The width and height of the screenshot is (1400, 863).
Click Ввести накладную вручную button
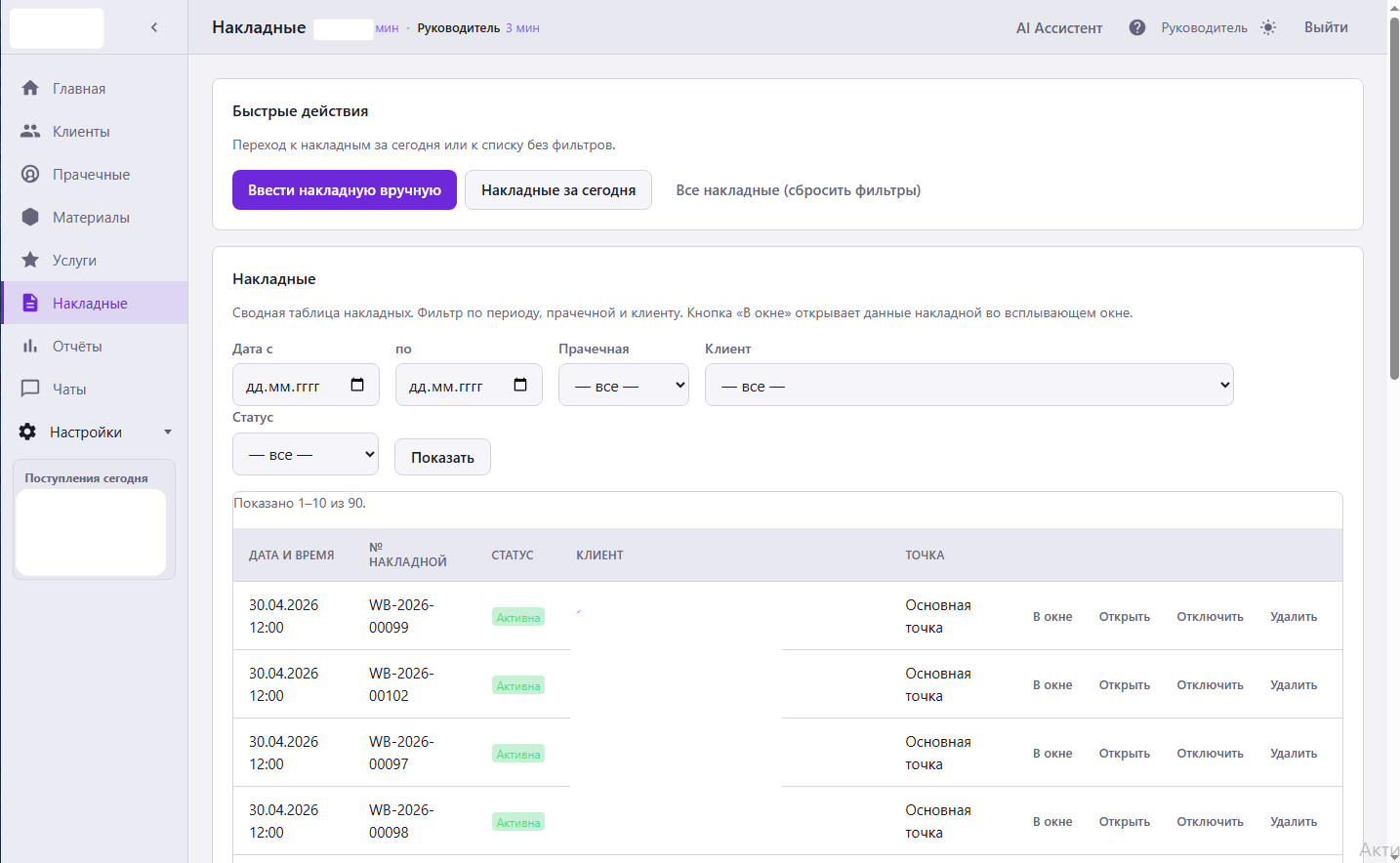345,189
